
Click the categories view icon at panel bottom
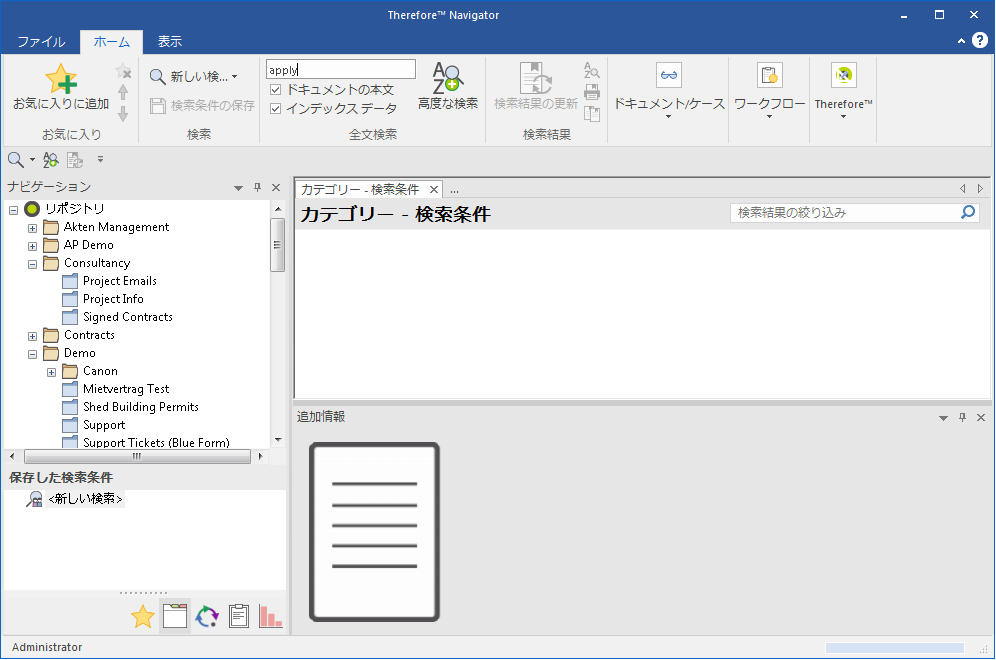[175, 616]
